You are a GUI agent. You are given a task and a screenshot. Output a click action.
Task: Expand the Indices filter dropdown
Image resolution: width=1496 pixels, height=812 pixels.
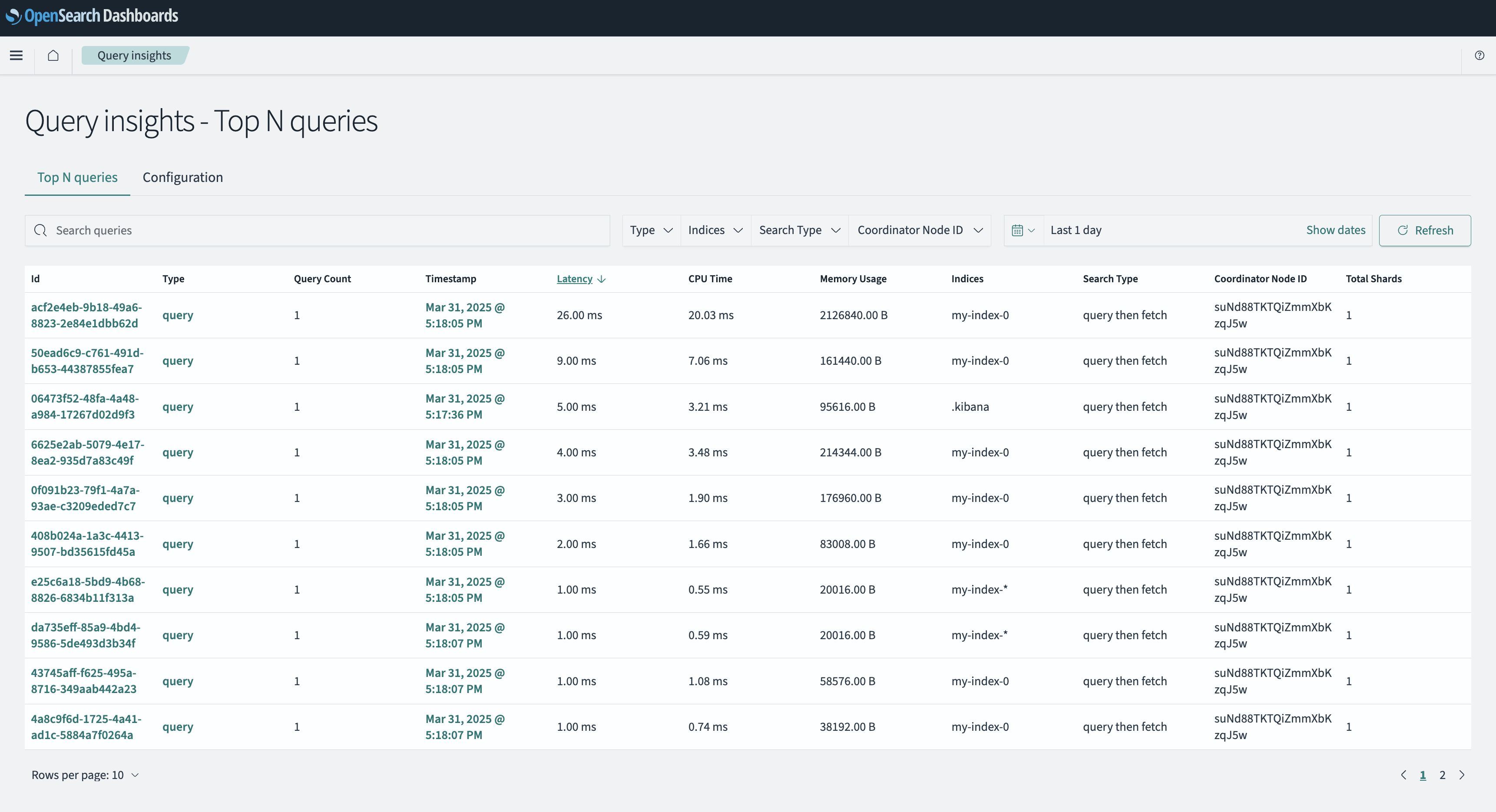pyautogui.click(x=715, y=231)
